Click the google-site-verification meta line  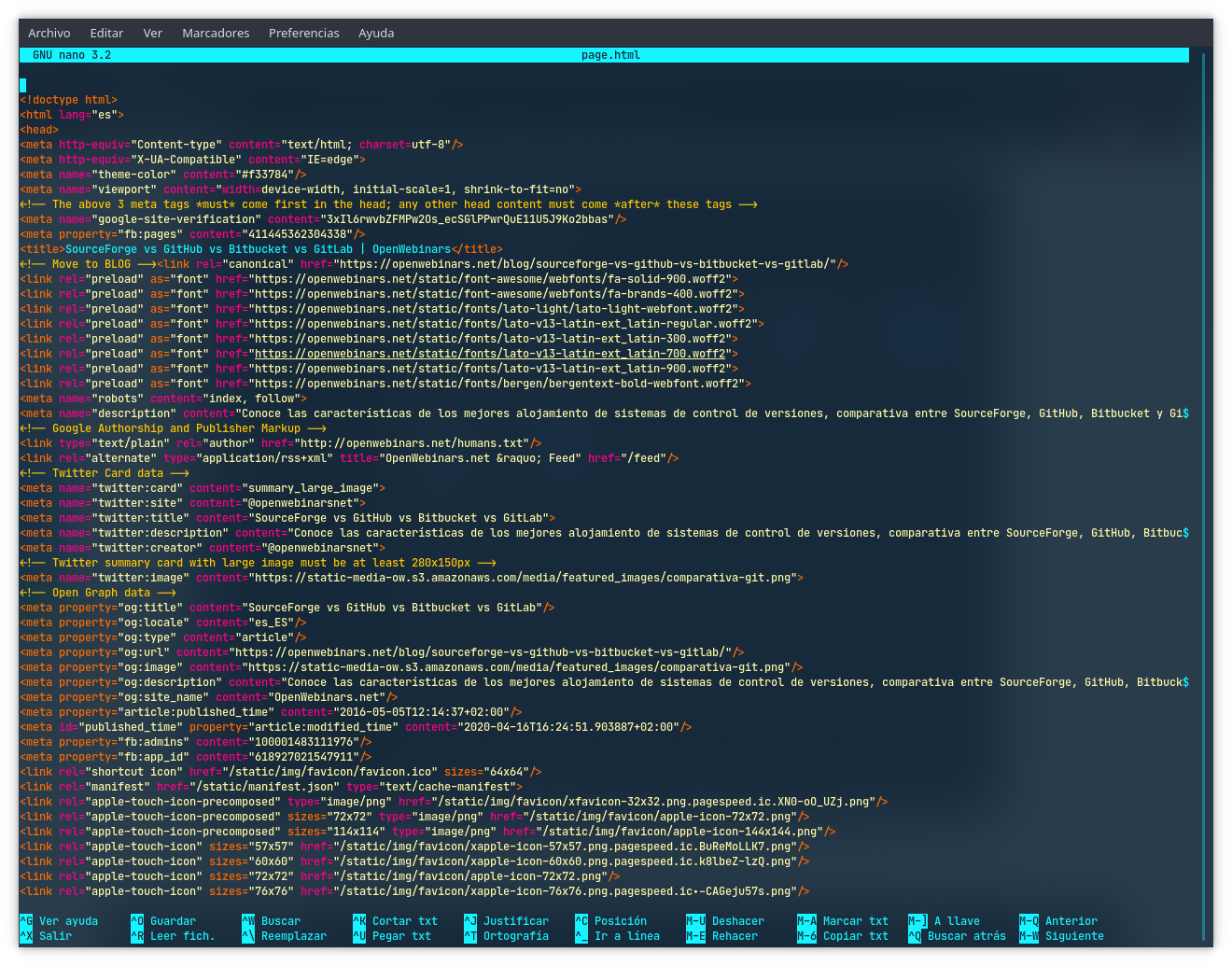point(323,219)
